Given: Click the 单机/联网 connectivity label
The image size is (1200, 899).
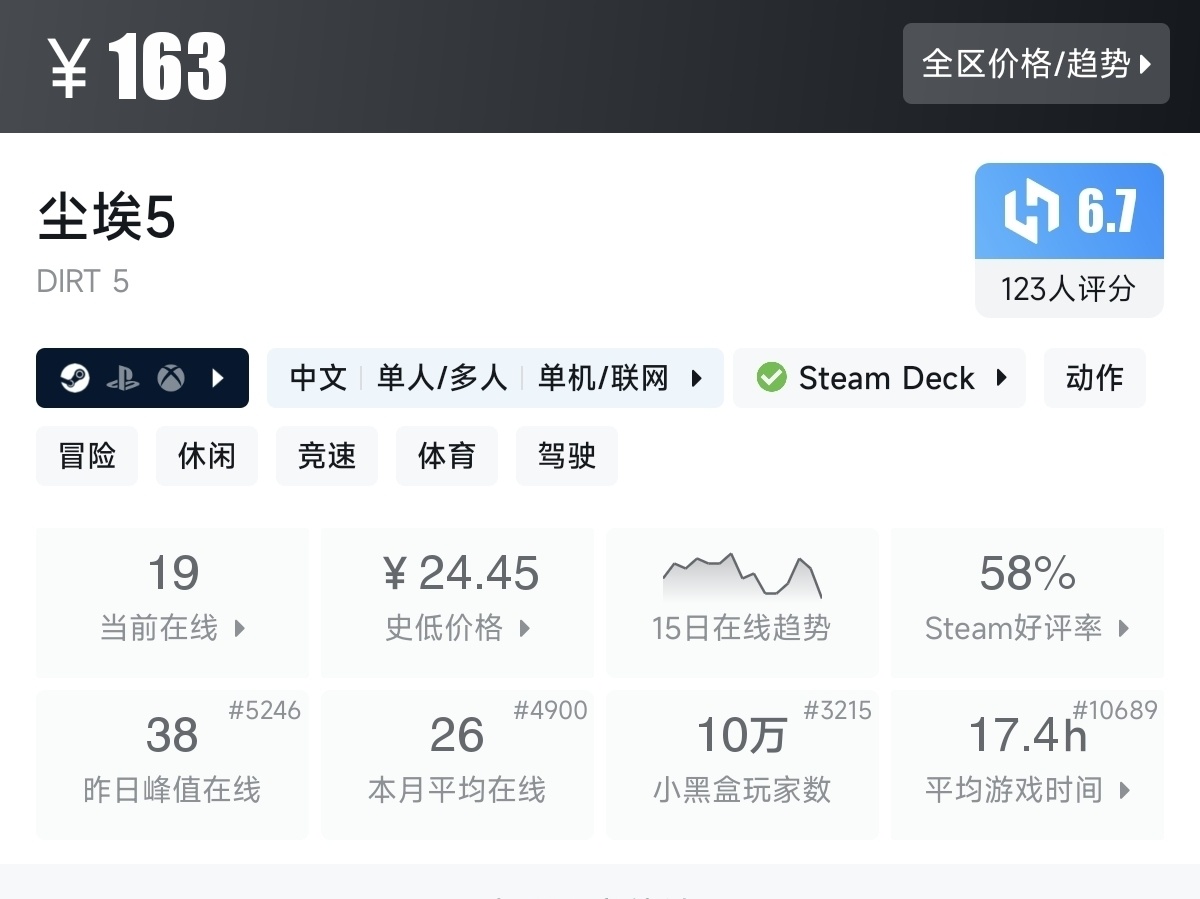Looking at the screenshot, I should (603, 378).
